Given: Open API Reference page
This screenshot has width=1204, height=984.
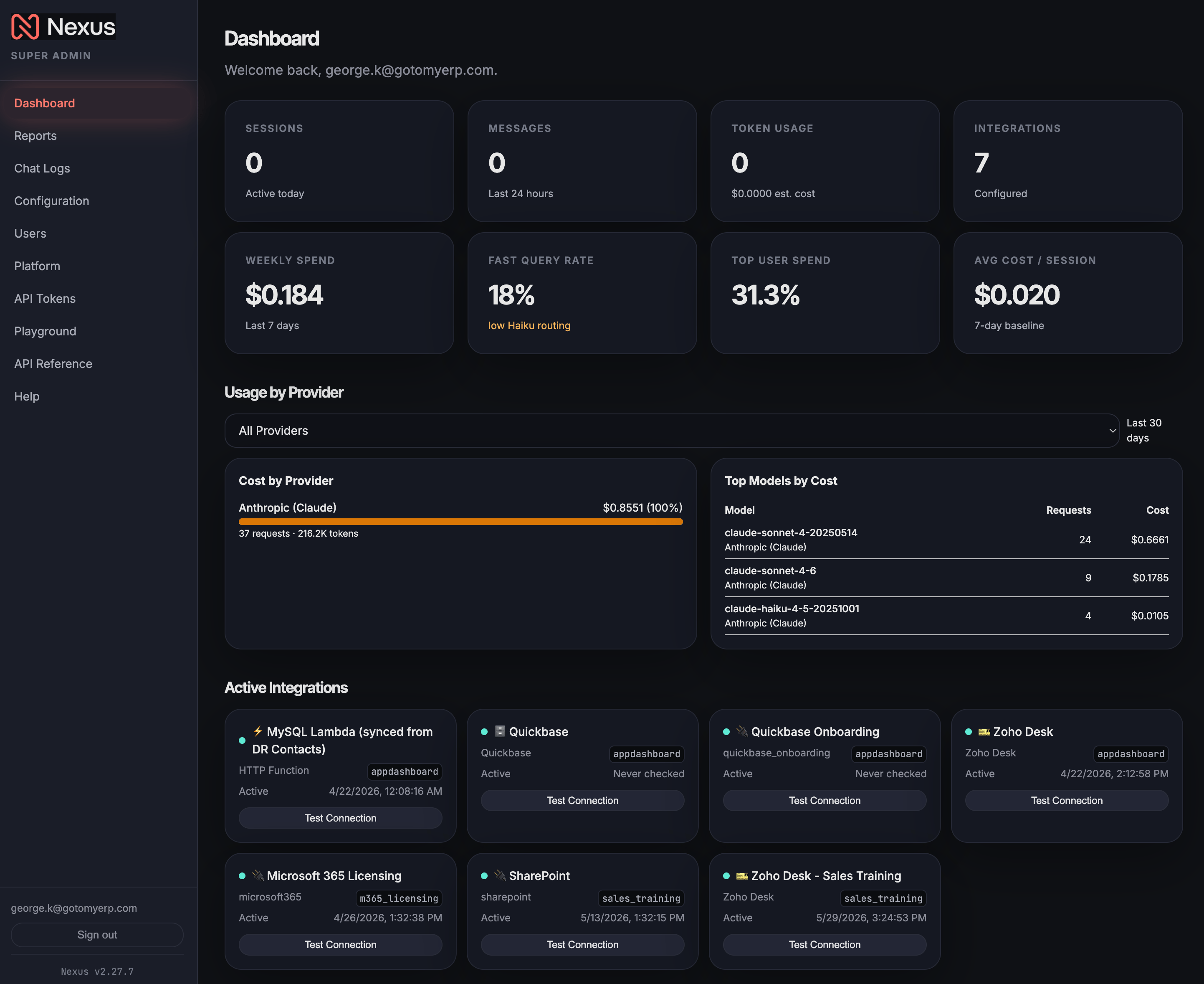Looking at the screenshot, I should pos(99,364).
